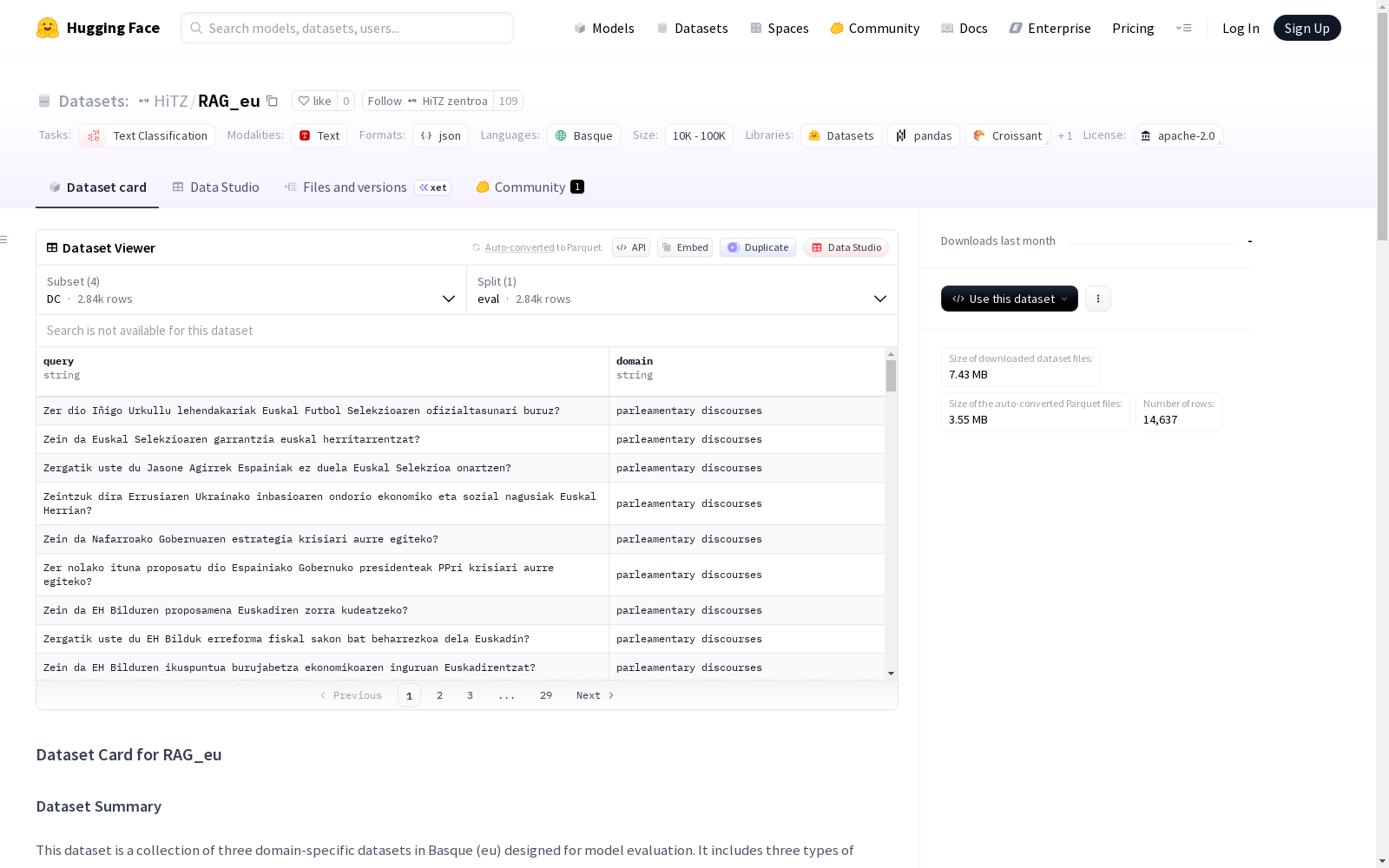Open the Docs menu item
The width and height of the screenshot is (1389, 868).
tap(964, 28)
